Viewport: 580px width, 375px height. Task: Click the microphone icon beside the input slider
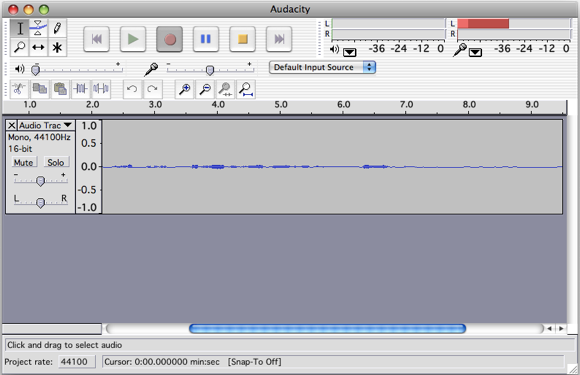click(151, 69)
